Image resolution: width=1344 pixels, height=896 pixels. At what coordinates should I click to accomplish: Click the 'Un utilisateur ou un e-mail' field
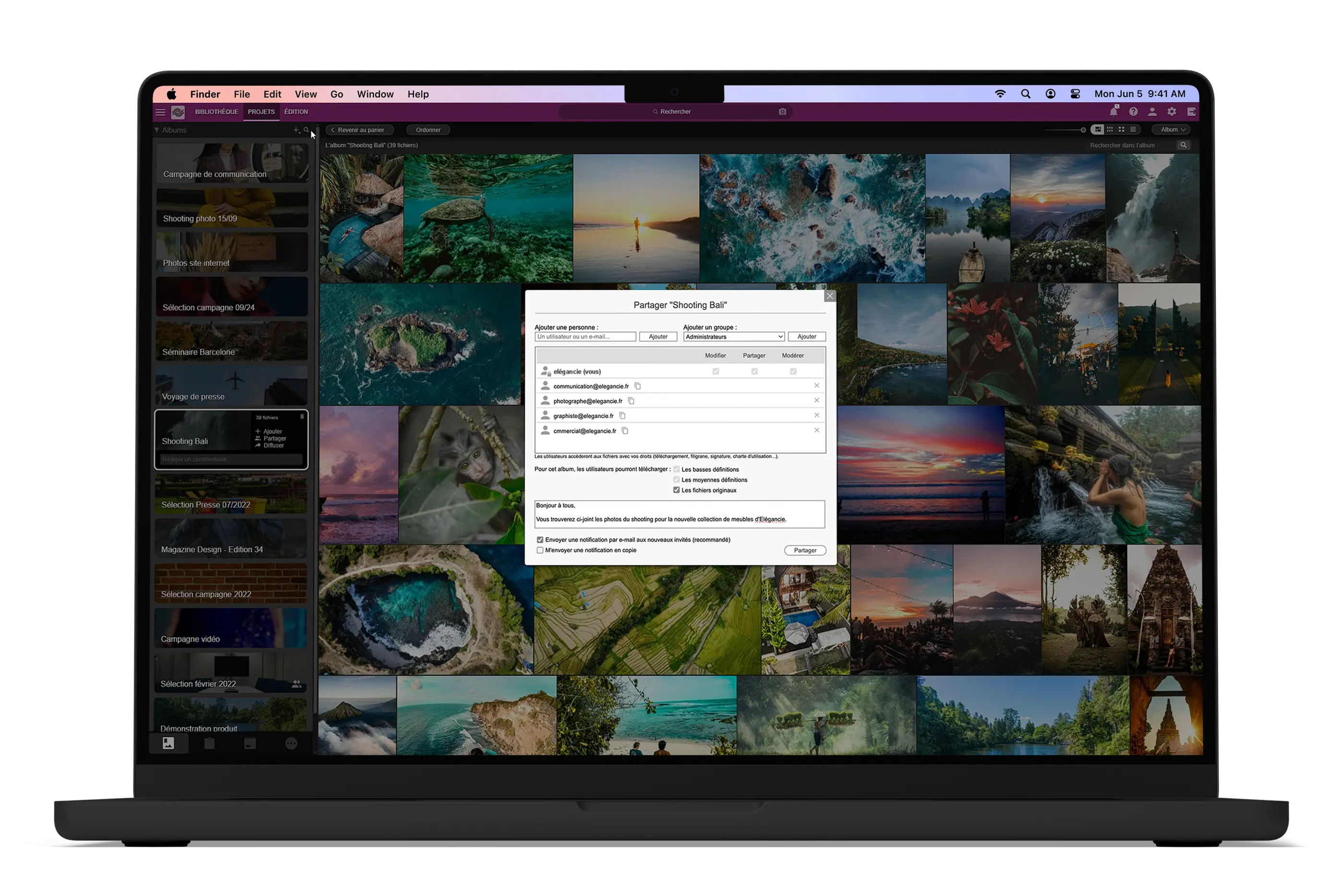tap(585, 336)
